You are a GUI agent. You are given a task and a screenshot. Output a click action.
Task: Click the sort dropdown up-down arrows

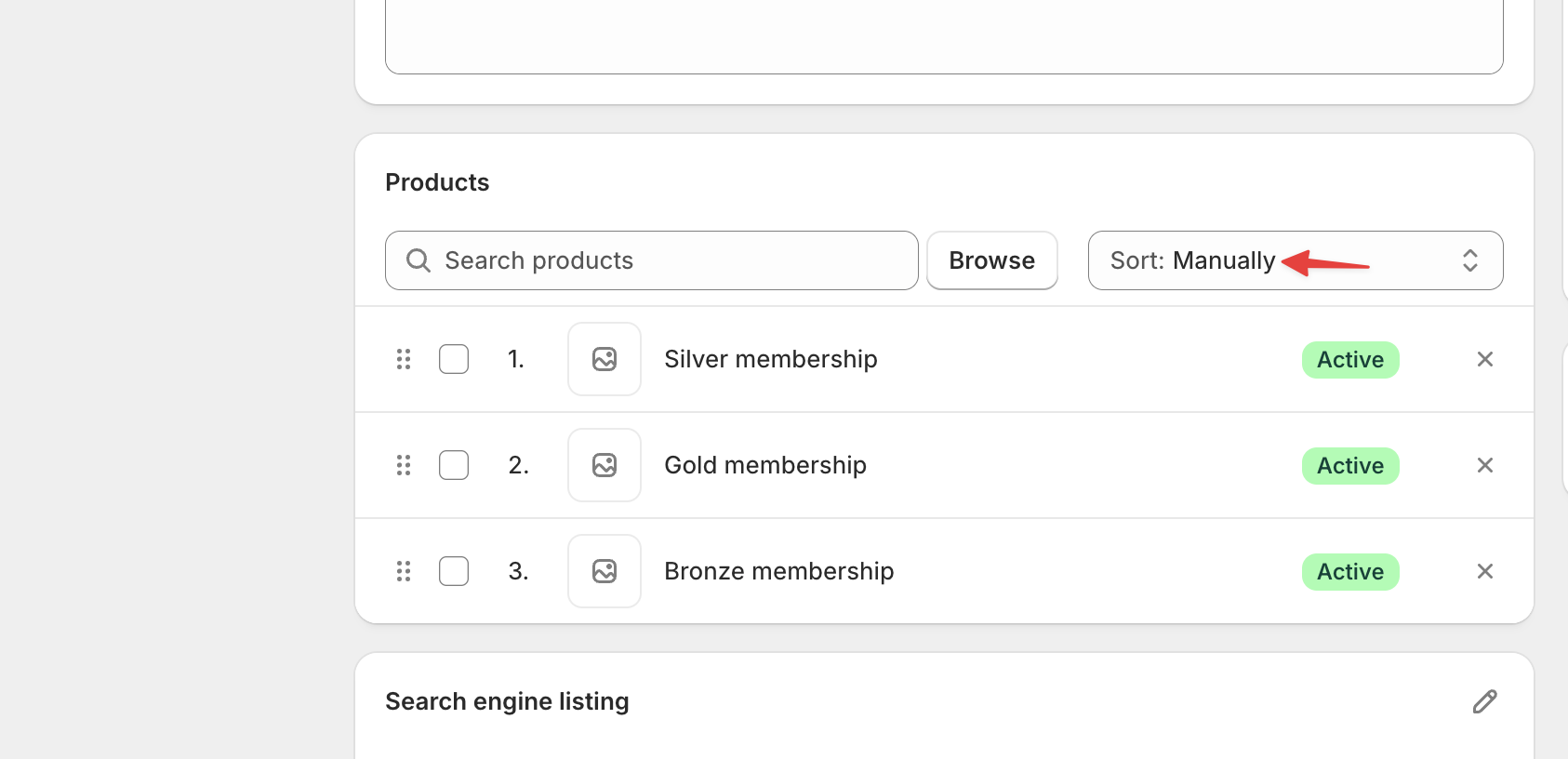1469,260
